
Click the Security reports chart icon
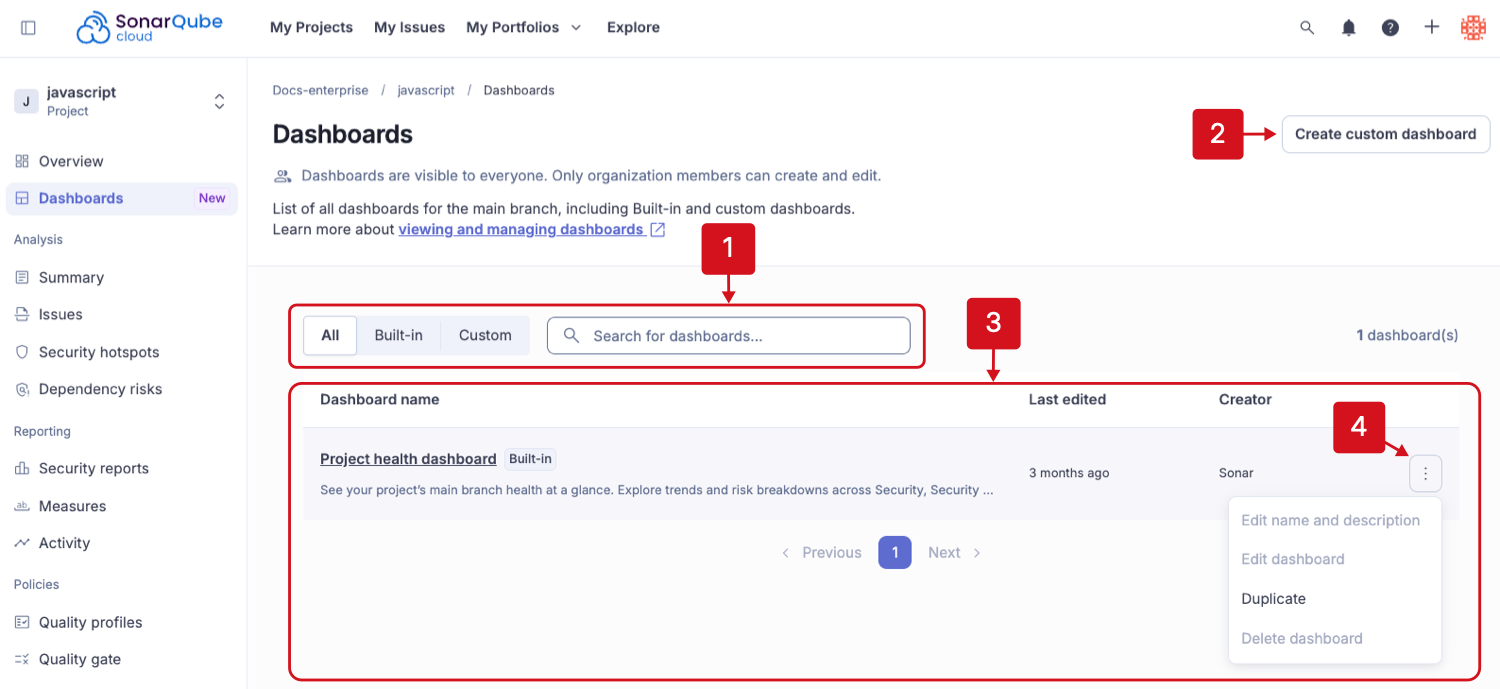(22, 468)
